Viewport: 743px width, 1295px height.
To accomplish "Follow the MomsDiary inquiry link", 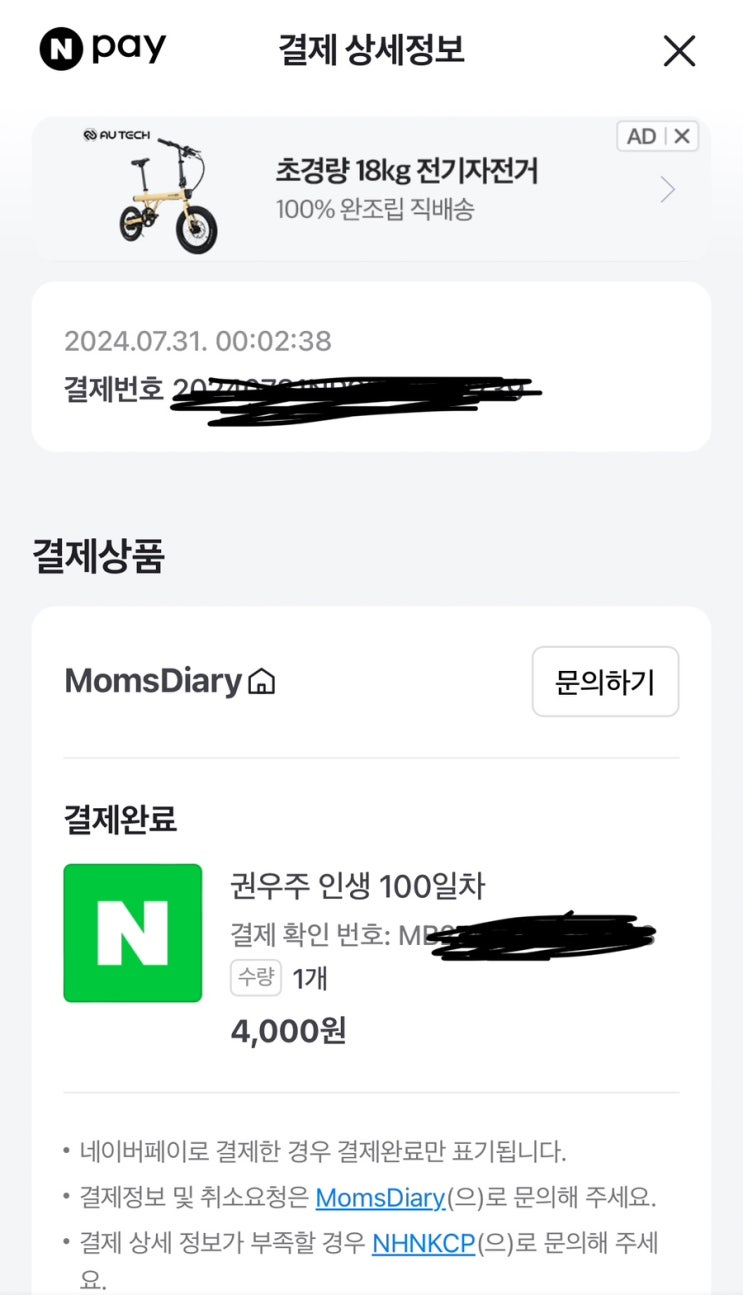I will click(x=380, y=1197).
